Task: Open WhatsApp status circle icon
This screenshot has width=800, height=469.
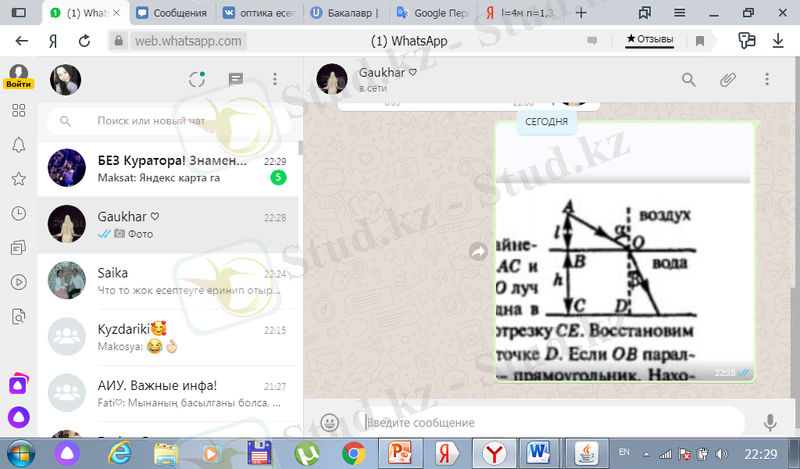Action: (196, 79)
